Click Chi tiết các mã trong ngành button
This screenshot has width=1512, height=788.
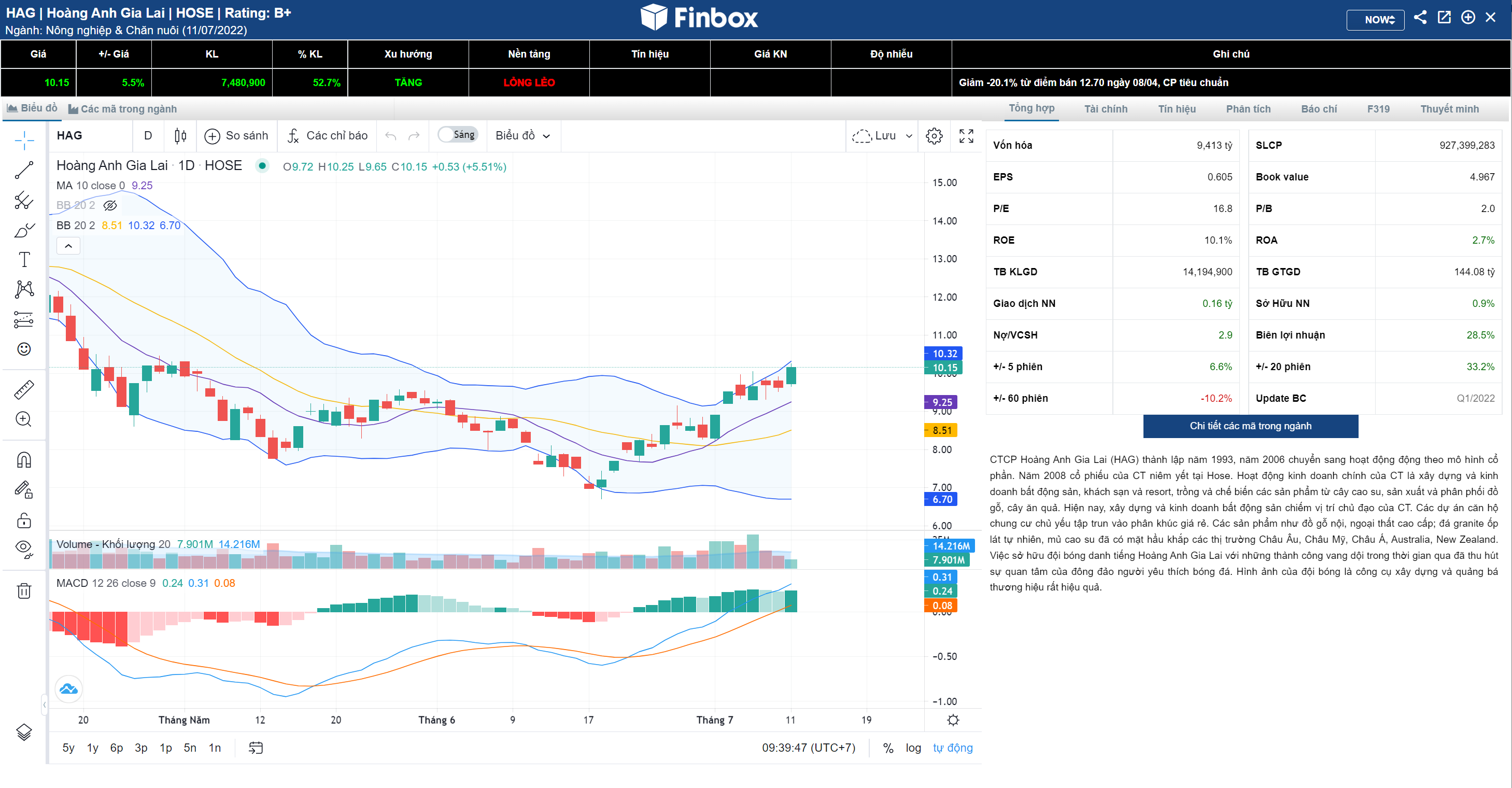(x=1250, y=426)
